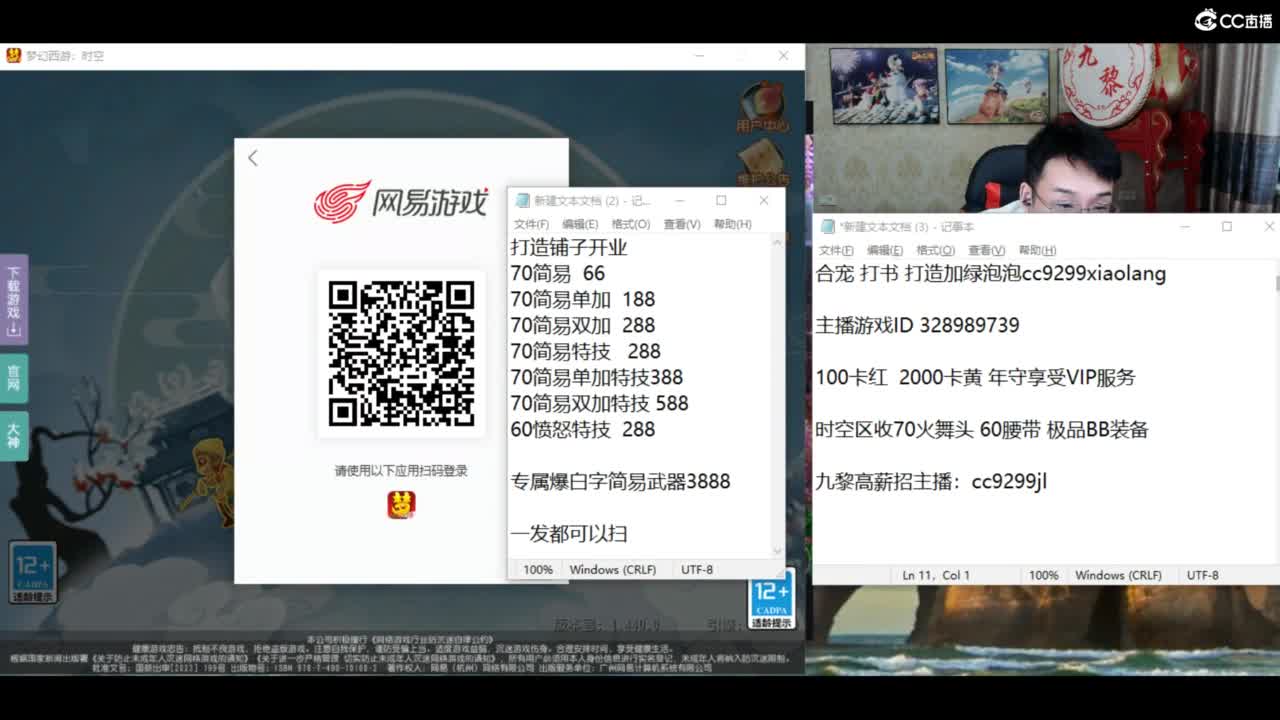The width and height of the screenshot is (1280, 720).
Task: Click 100% zoom in Notepad (2) status bar
Action: pos(538,569)
